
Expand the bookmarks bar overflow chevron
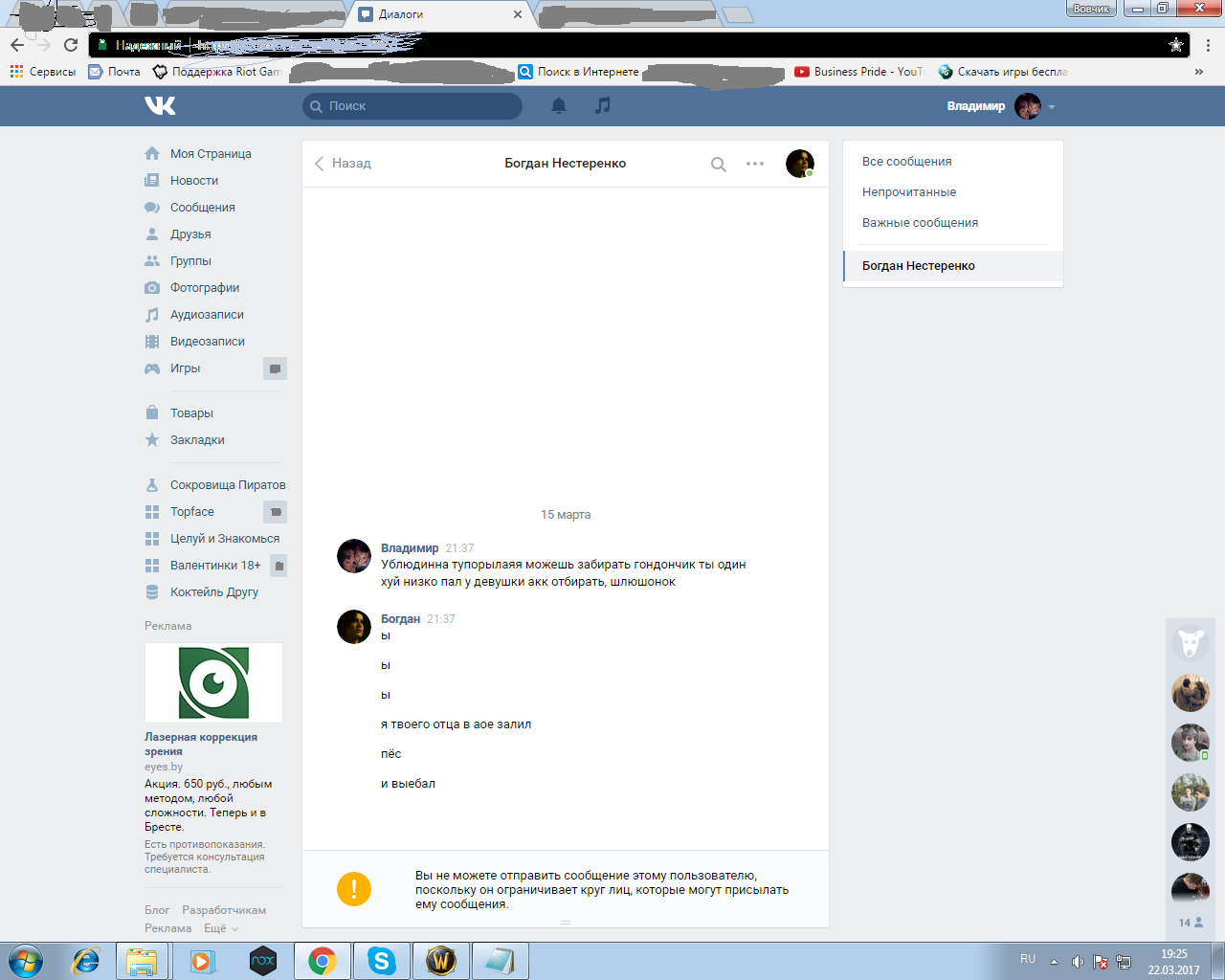pos(1198,72)
